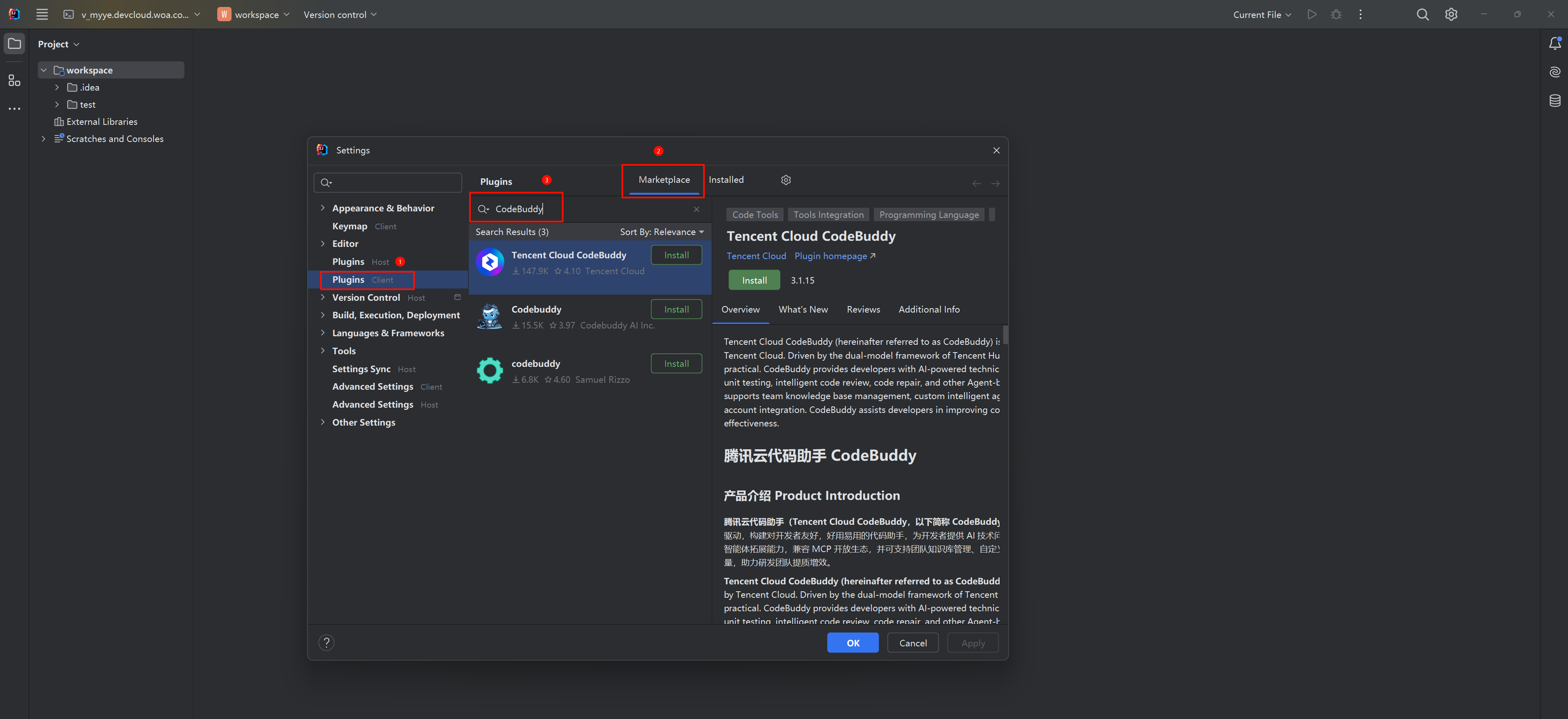
Task: Open the Reviews tab of plugin details
Action: click(862, 310)
